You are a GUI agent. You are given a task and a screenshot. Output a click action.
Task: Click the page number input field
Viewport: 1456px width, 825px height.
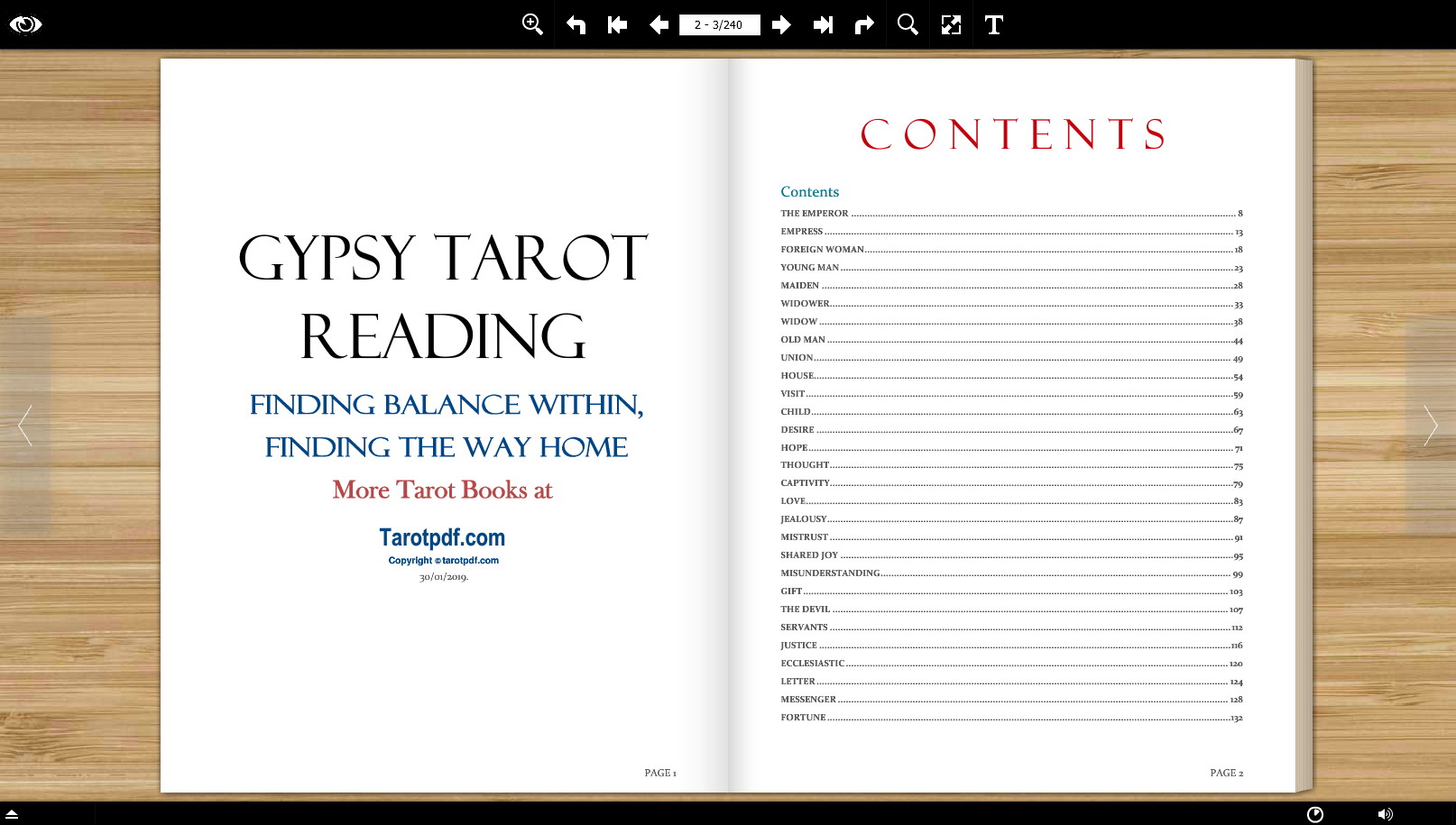point(719,24)
